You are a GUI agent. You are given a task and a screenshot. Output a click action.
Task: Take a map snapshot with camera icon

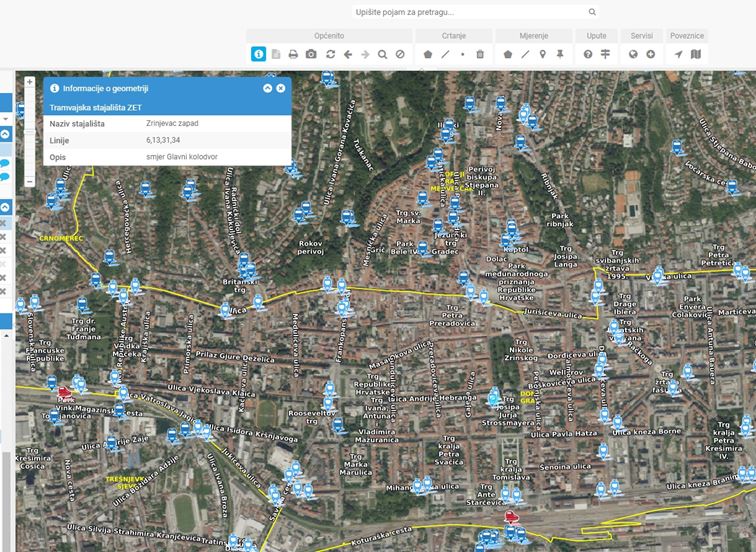pos(311,54)
